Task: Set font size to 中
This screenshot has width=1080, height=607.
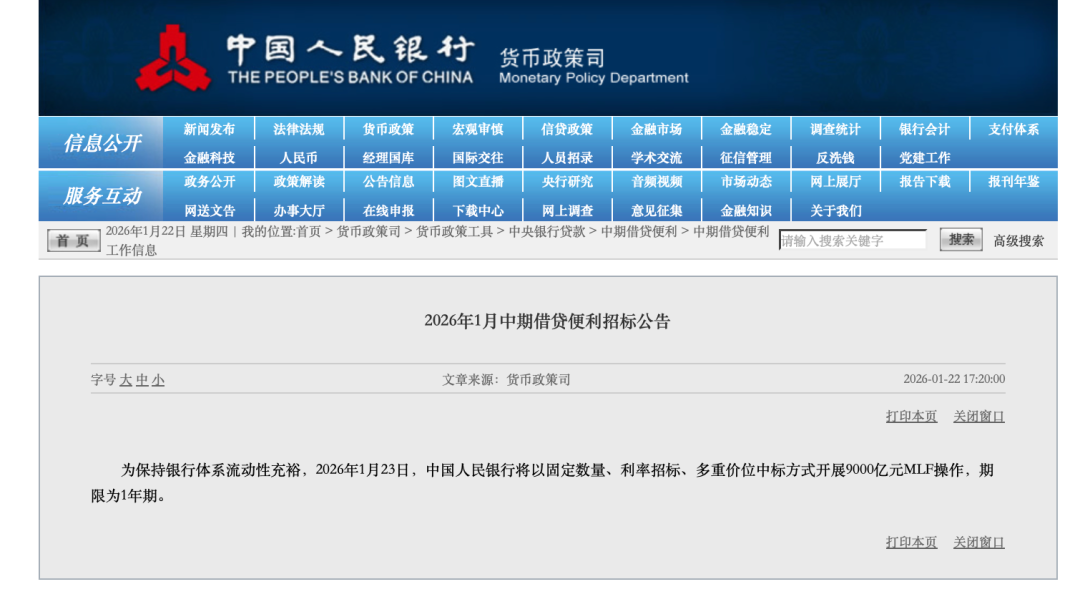Action: (x=142, y=380)
